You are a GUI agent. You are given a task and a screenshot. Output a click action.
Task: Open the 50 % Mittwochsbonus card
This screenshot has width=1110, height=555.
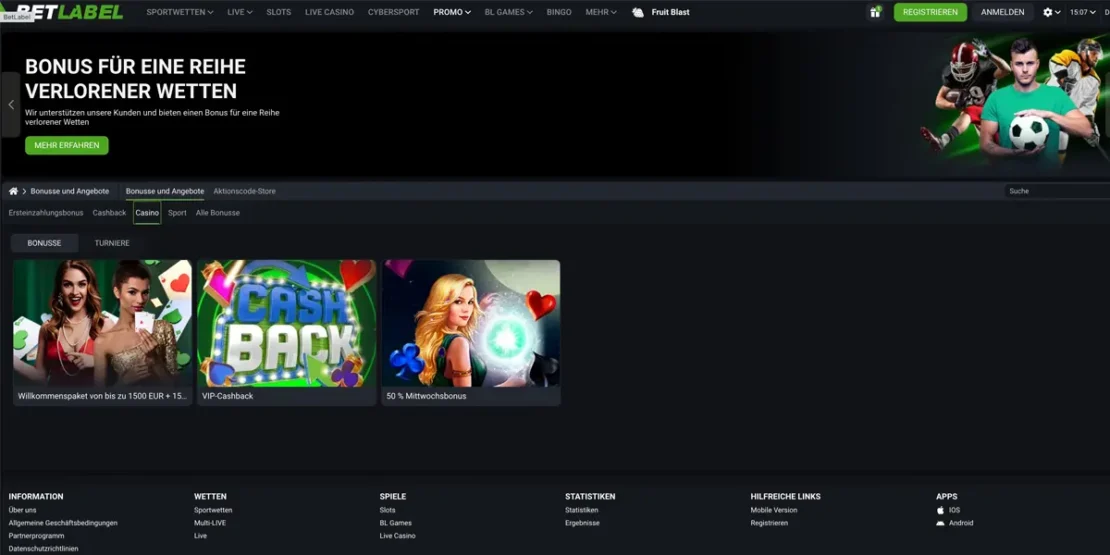471,333
